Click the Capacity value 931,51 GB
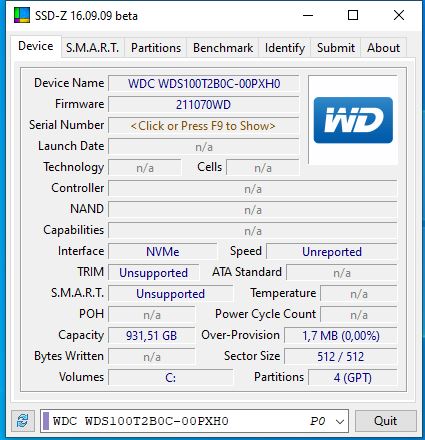Screen dimensions: 425x440 (152, 336)
